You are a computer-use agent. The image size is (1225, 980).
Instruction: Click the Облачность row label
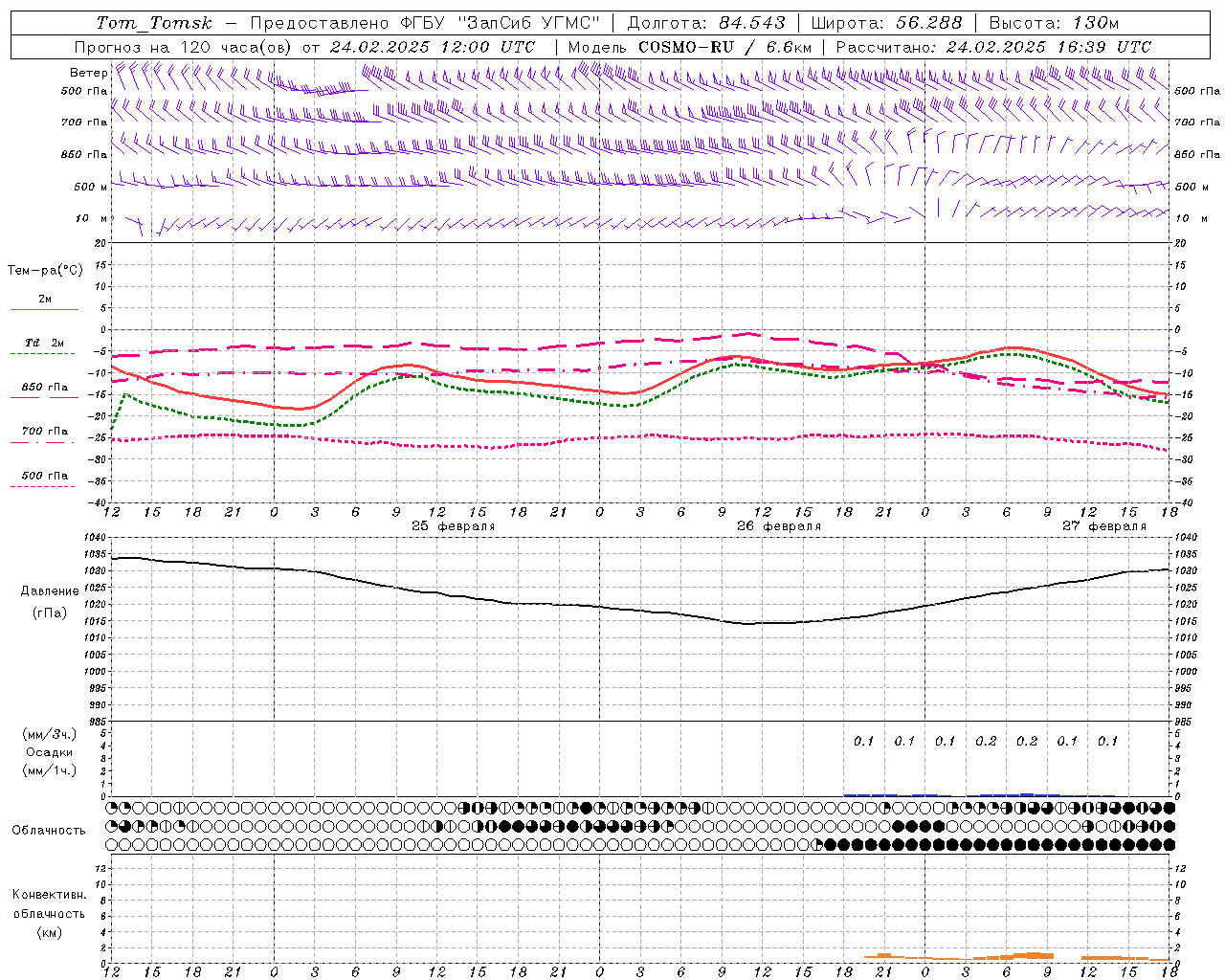tap(49, 831)
